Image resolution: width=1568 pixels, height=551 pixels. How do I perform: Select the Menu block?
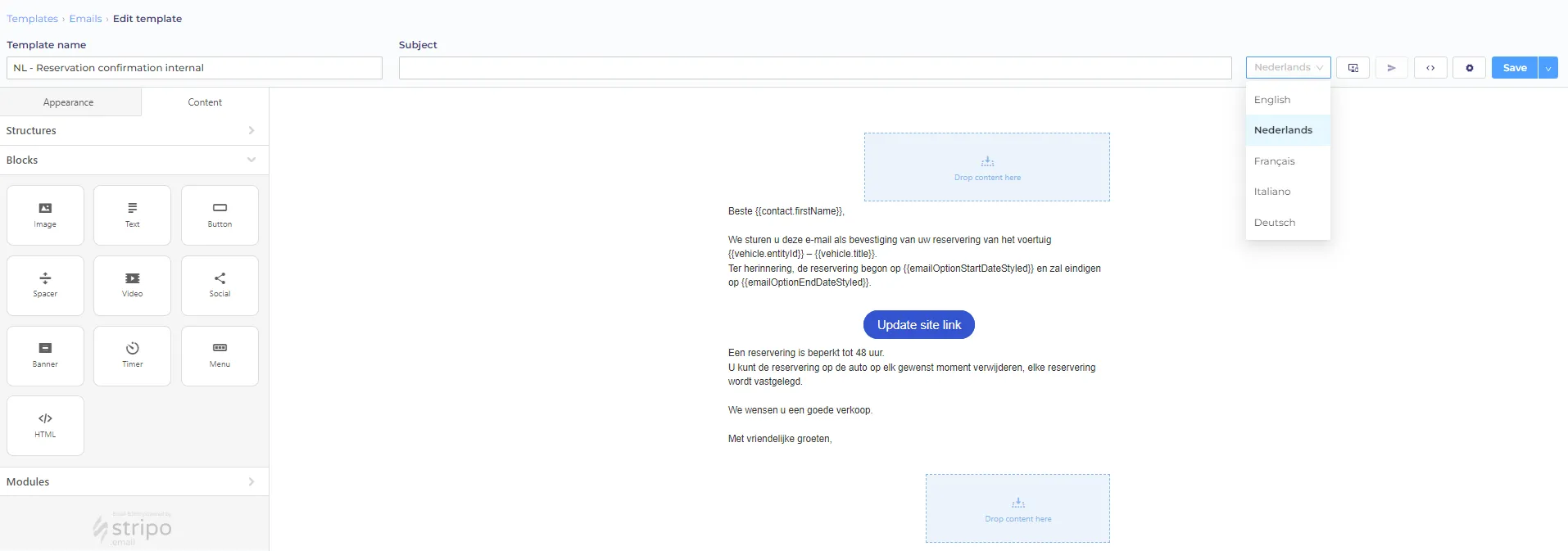220,356
